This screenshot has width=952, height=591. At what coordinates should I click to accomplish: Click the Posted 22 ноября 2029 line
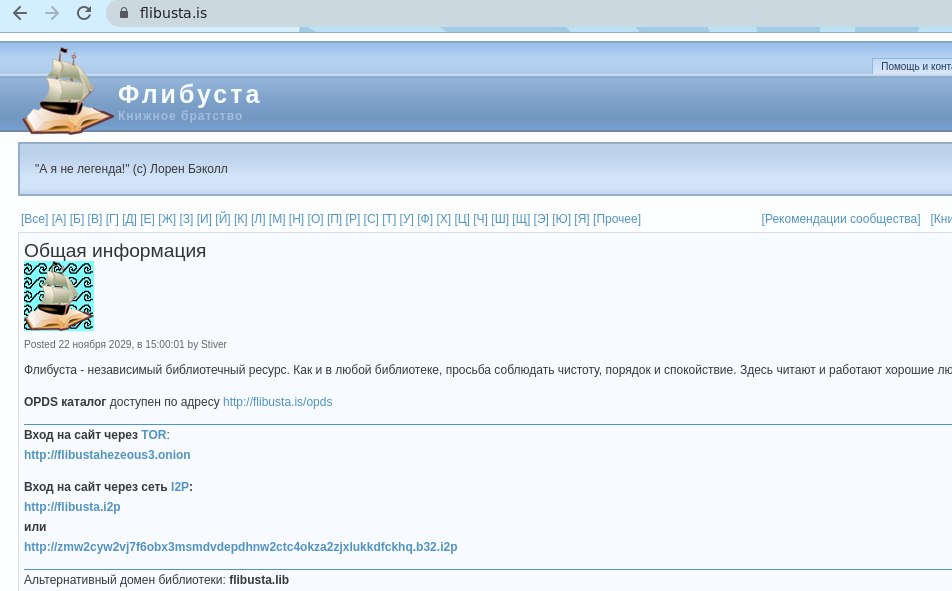126,344
